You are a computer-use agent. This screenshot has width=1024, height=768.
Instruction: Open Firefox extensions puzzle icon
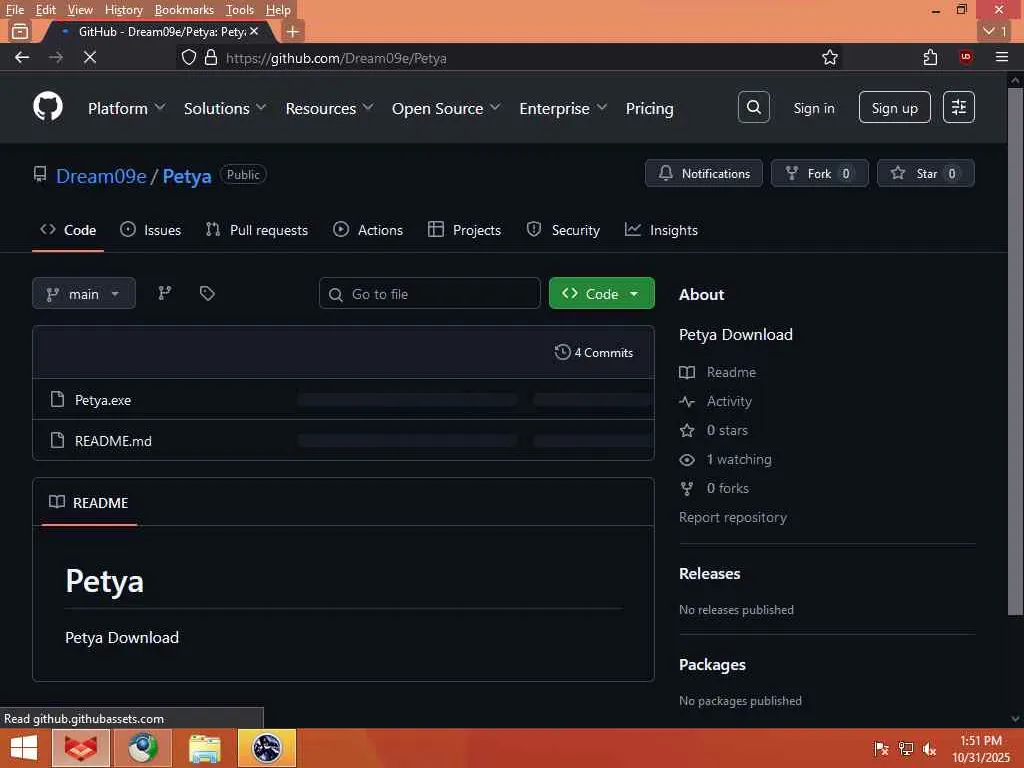click(x=931, y=57)
